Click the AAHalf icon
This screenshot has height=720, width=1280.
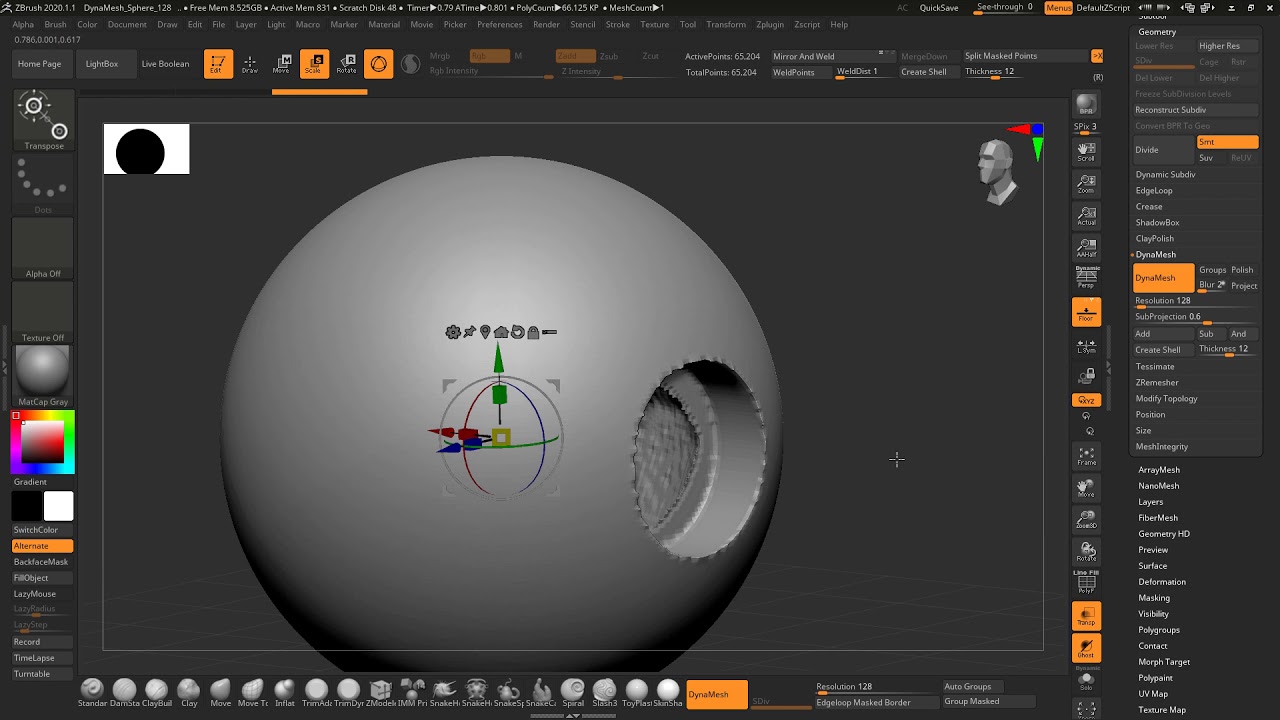pyautogui.click(x=1086, y=248)
